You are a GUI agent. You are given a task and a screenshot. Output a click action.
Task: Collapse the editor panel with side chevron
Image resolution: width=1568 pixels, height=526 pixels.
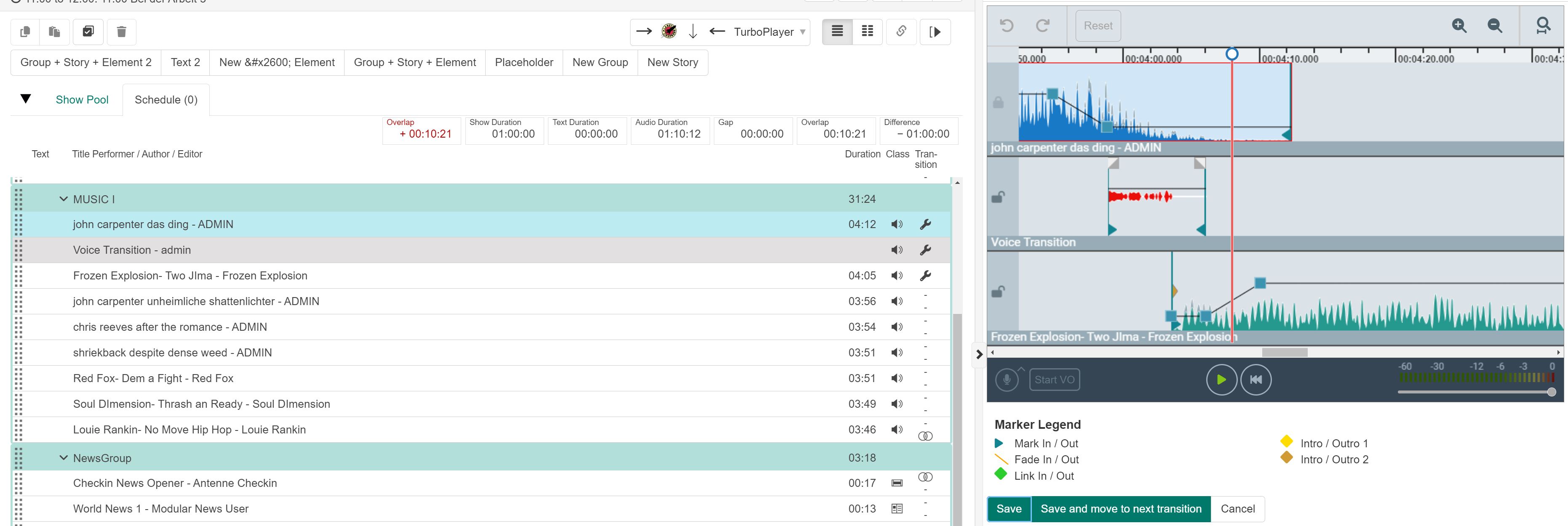979,354
